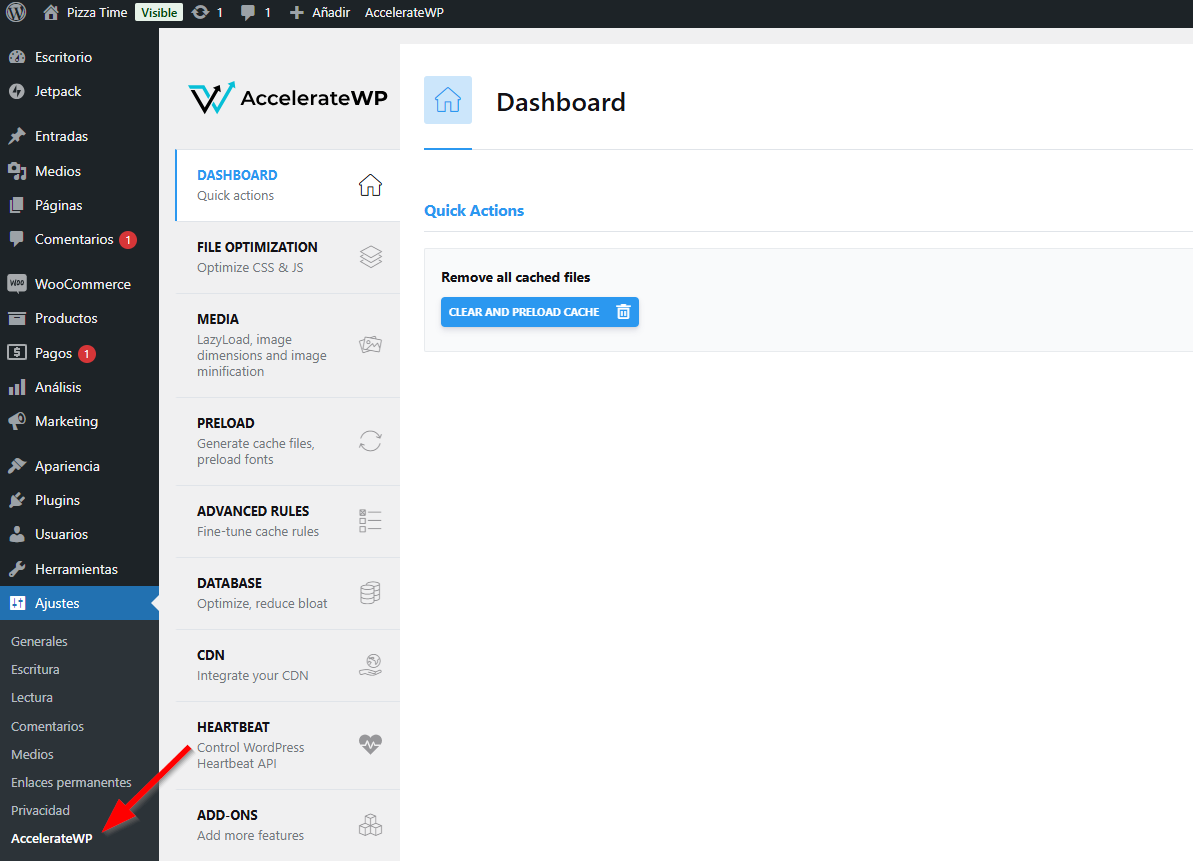This screenshot has width=1193, height=861.
Task: Click the Escritorio dashboard gauge icon
Action: point(17,57)
